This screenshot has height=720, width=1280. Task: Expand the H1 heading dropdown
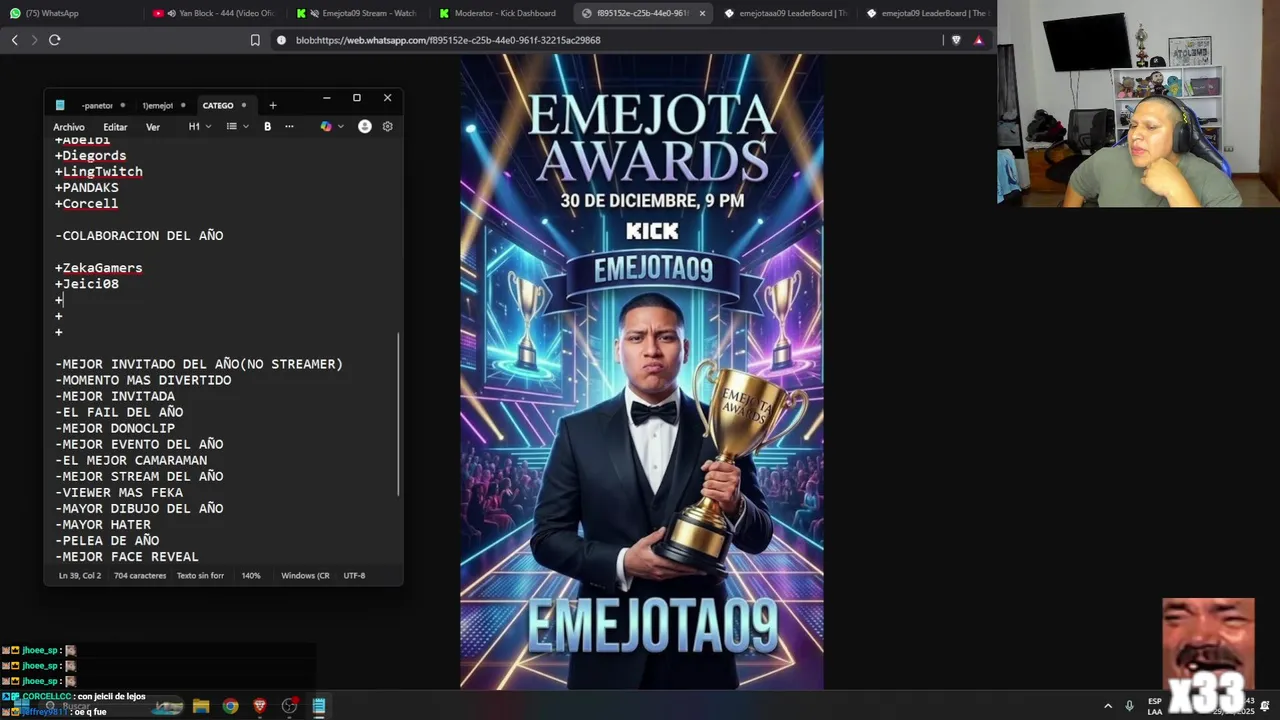pyautogui.click(x=200, y=127)
